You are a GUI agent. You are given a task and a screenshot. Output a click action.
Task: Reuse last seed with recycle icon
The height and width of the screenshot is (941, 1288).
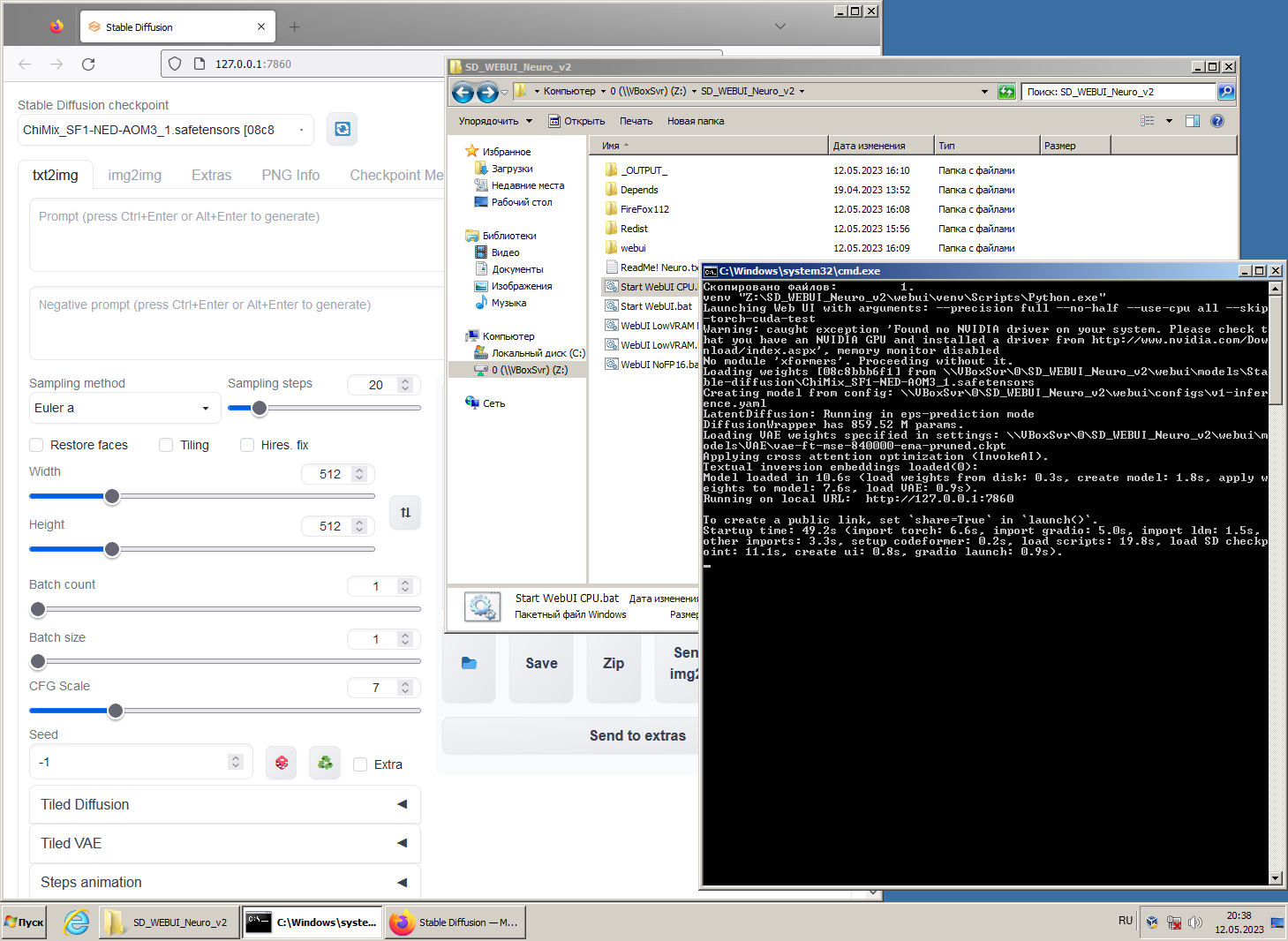click(x=325, y=762)
